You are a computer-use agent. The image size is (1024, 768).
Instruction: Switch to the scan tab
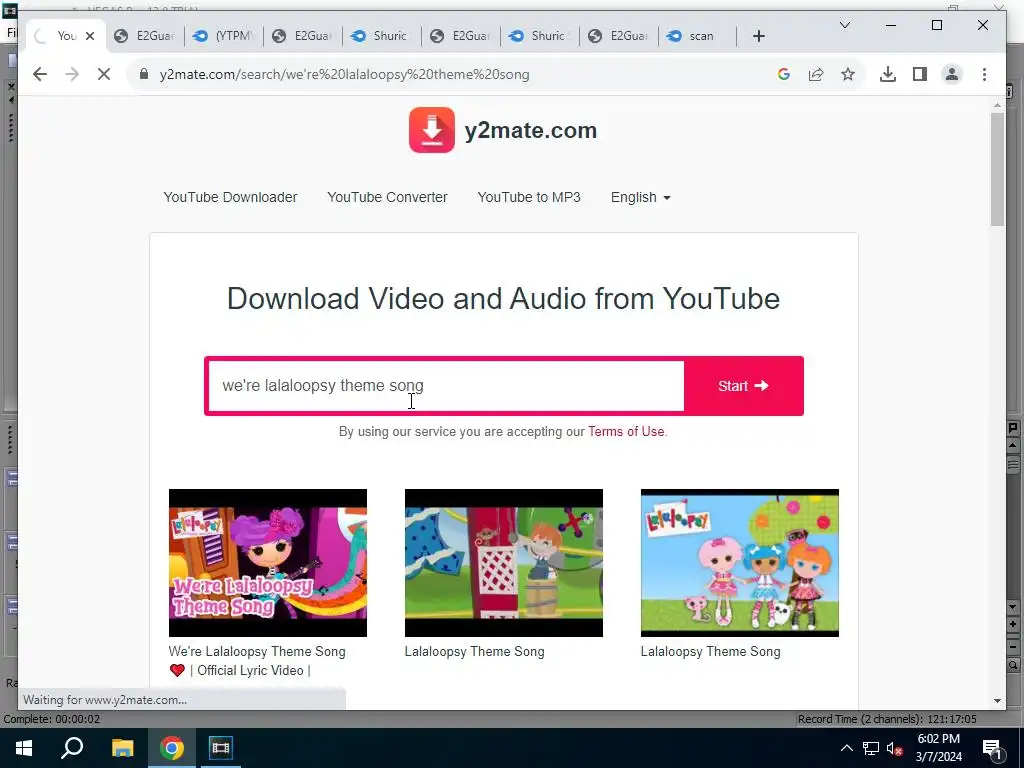point(698,36)
